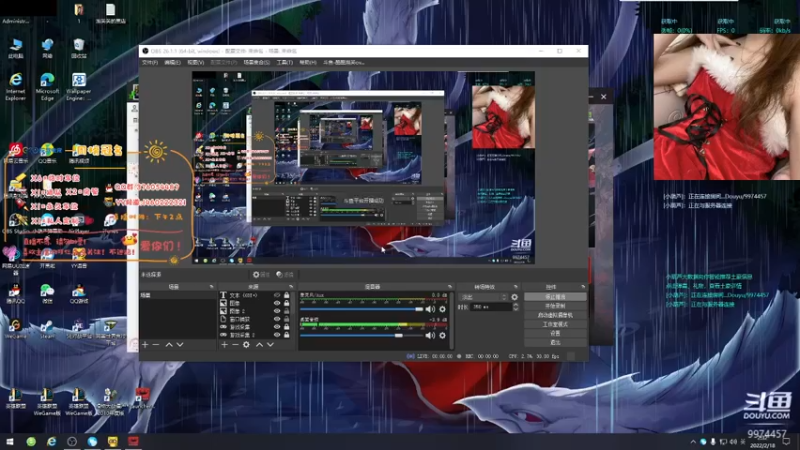Click the 工作室模式 studio mode button

coord(555,324)
